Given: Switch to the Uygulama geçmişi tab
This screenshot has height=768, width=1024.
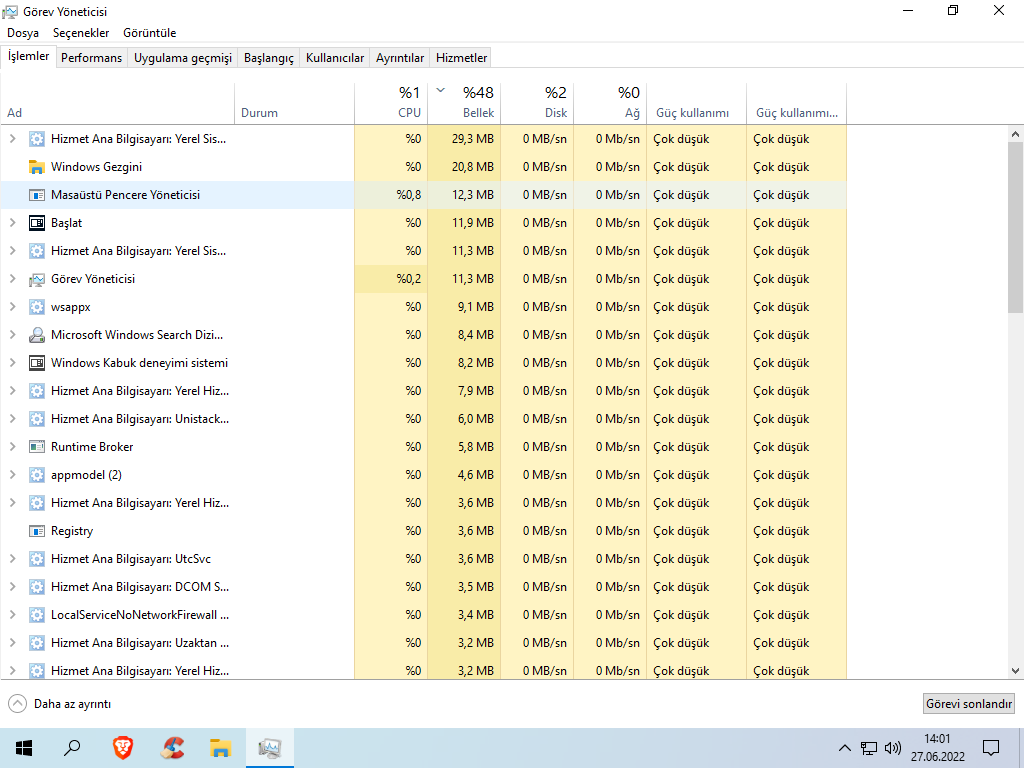Looking at the screenshot, I should (x=183, y=58).
